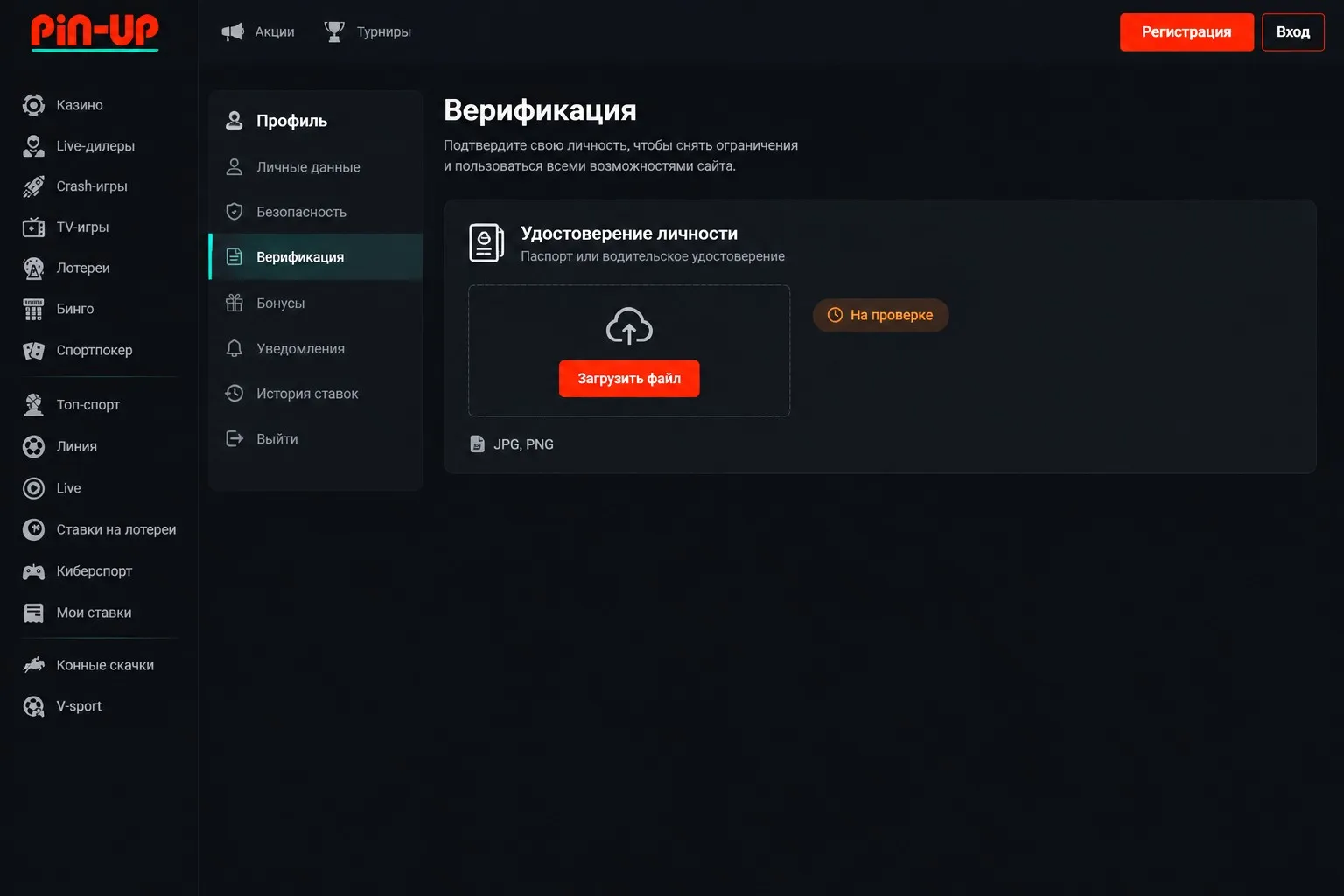This screenshot has height=896, width=1344.
Task: Click the Вход button
Action: (1293, 32)
